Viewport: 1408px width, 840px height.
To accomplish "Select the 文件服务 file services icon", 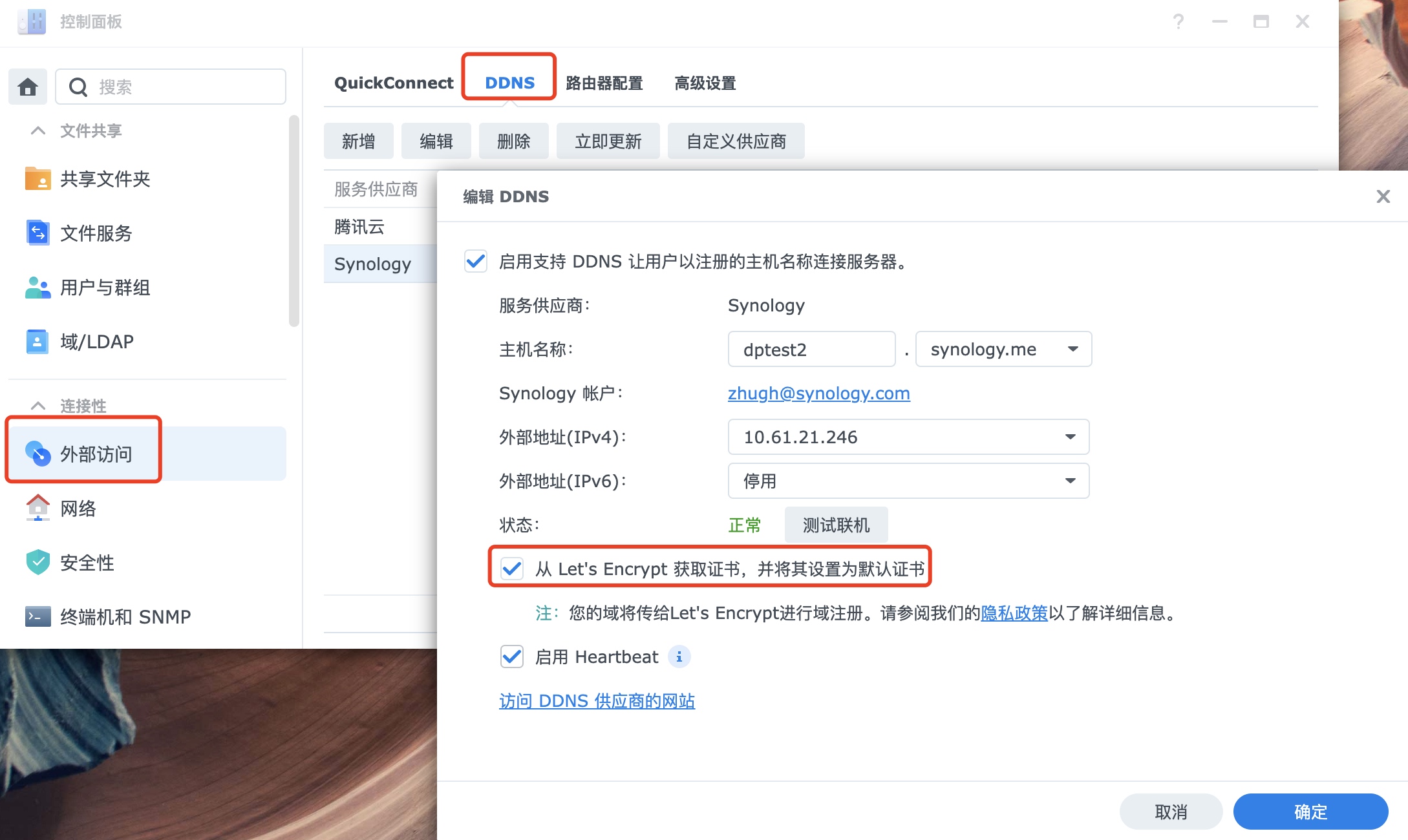I will (37, 233).
